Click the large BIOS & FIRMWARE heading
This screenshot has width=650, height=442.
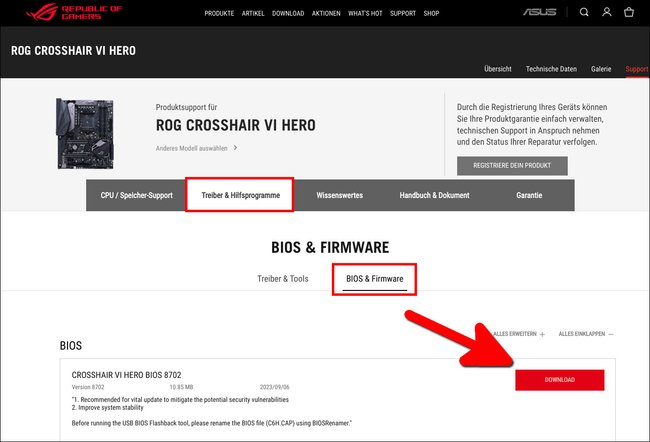coord(330,248)
